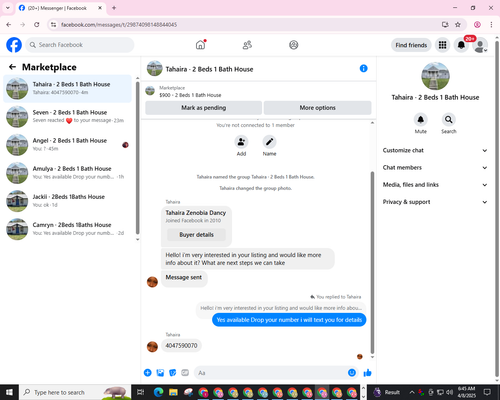Click the conversation pane scrollbar

[x=372, y=262]
